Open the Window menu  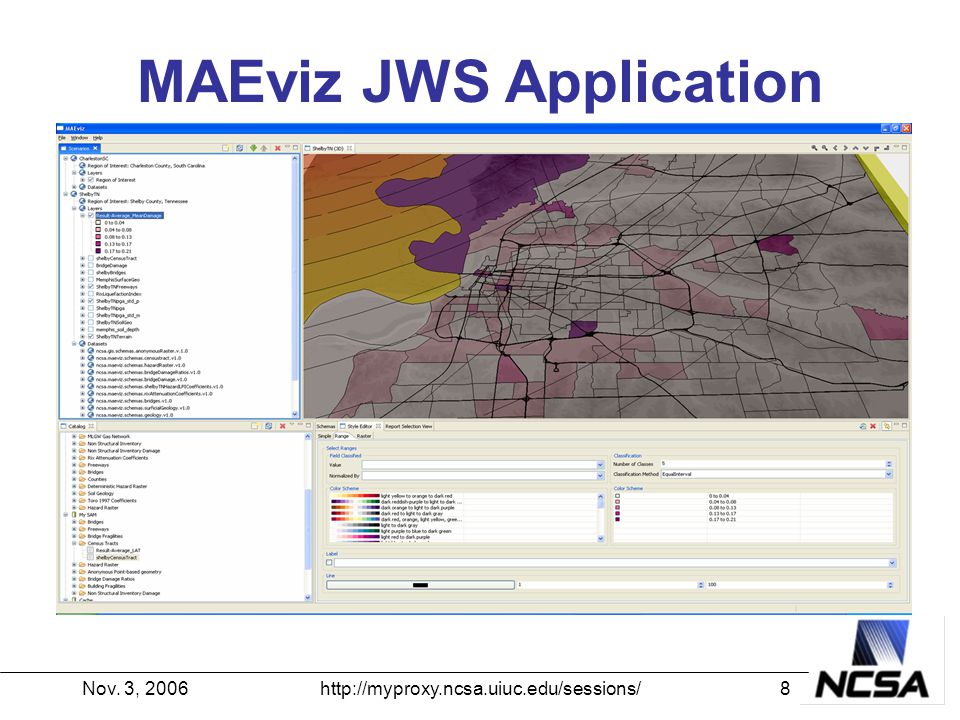[80, 138]
